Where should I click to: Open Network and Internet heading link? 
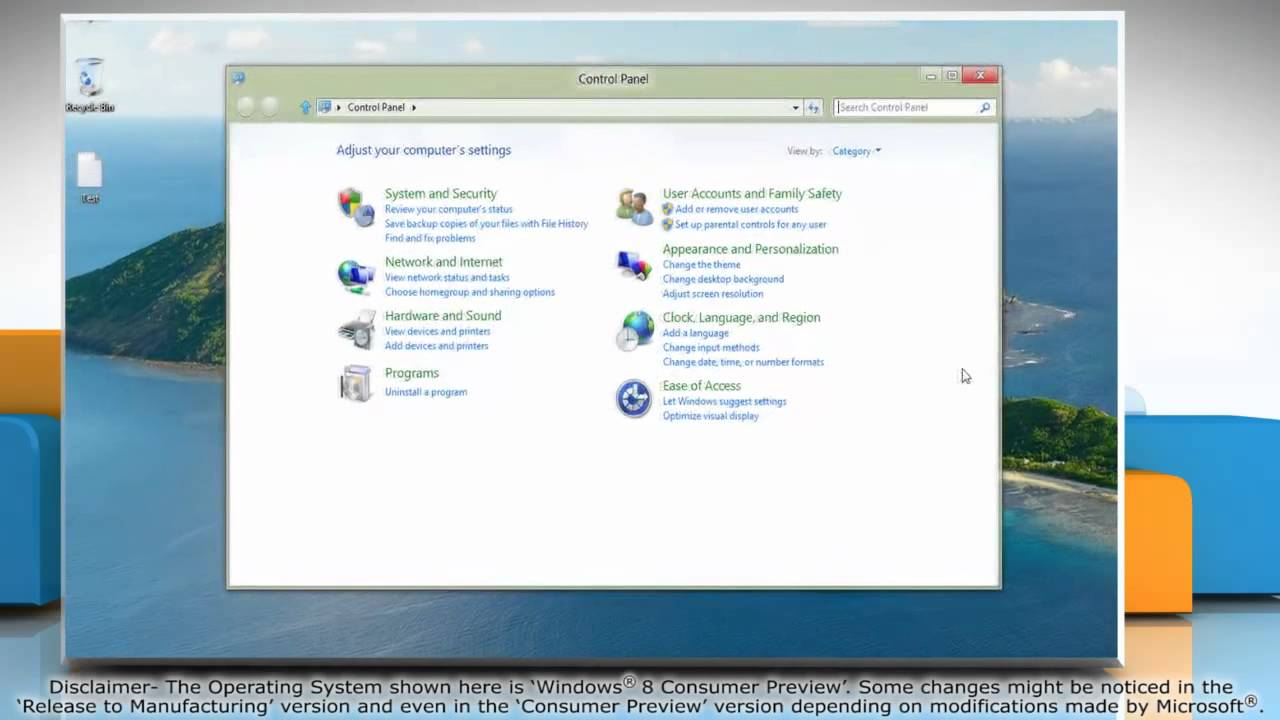[444, 262]
